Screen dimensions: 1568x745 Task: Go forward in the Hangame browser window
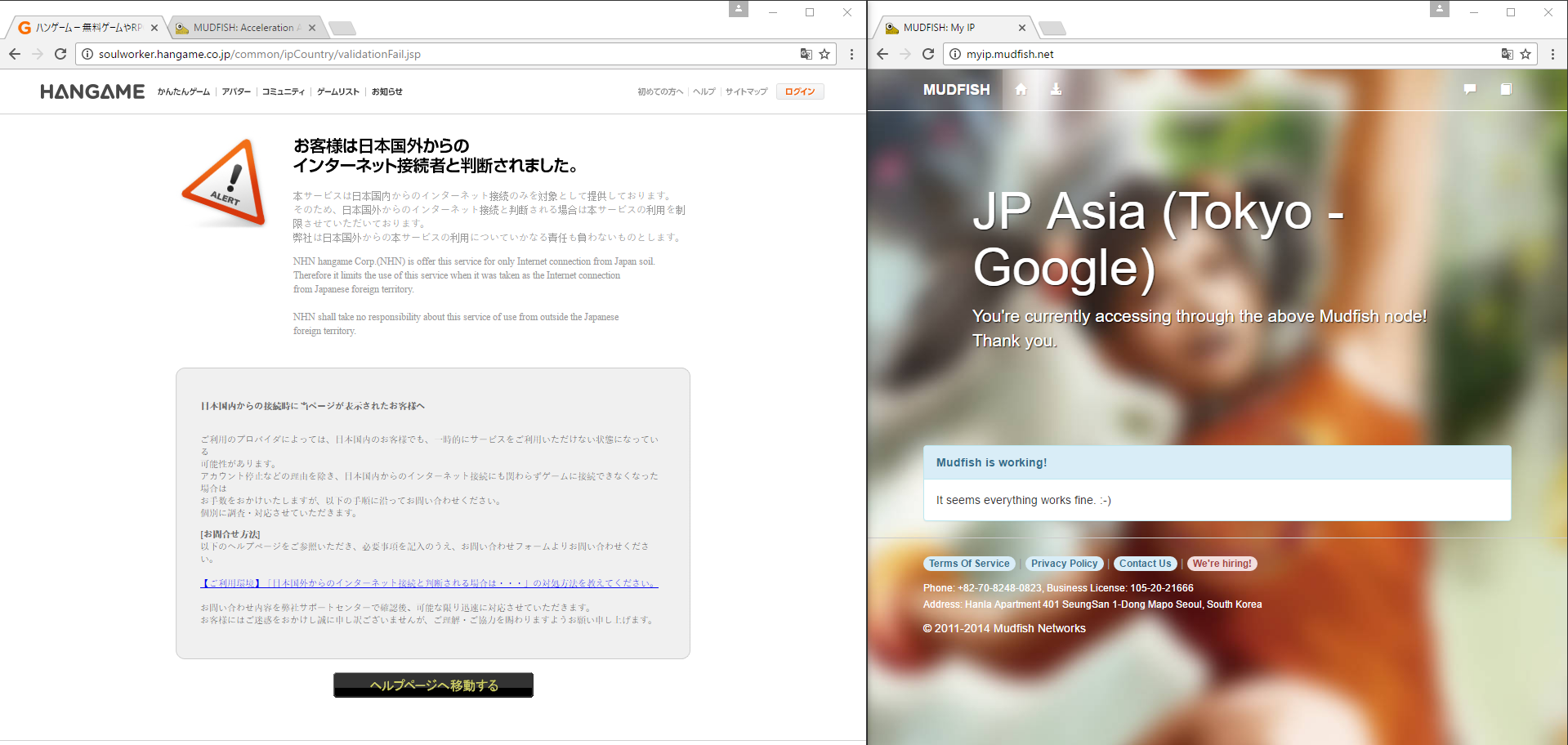(38, 54)
